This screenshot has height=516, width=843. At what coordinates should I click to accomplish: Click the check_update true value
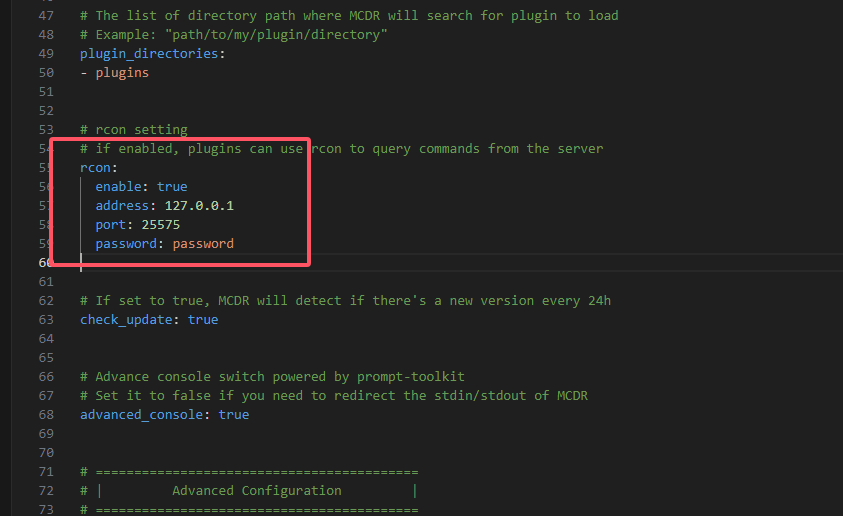pyautogui.click(x=203, y=319)
